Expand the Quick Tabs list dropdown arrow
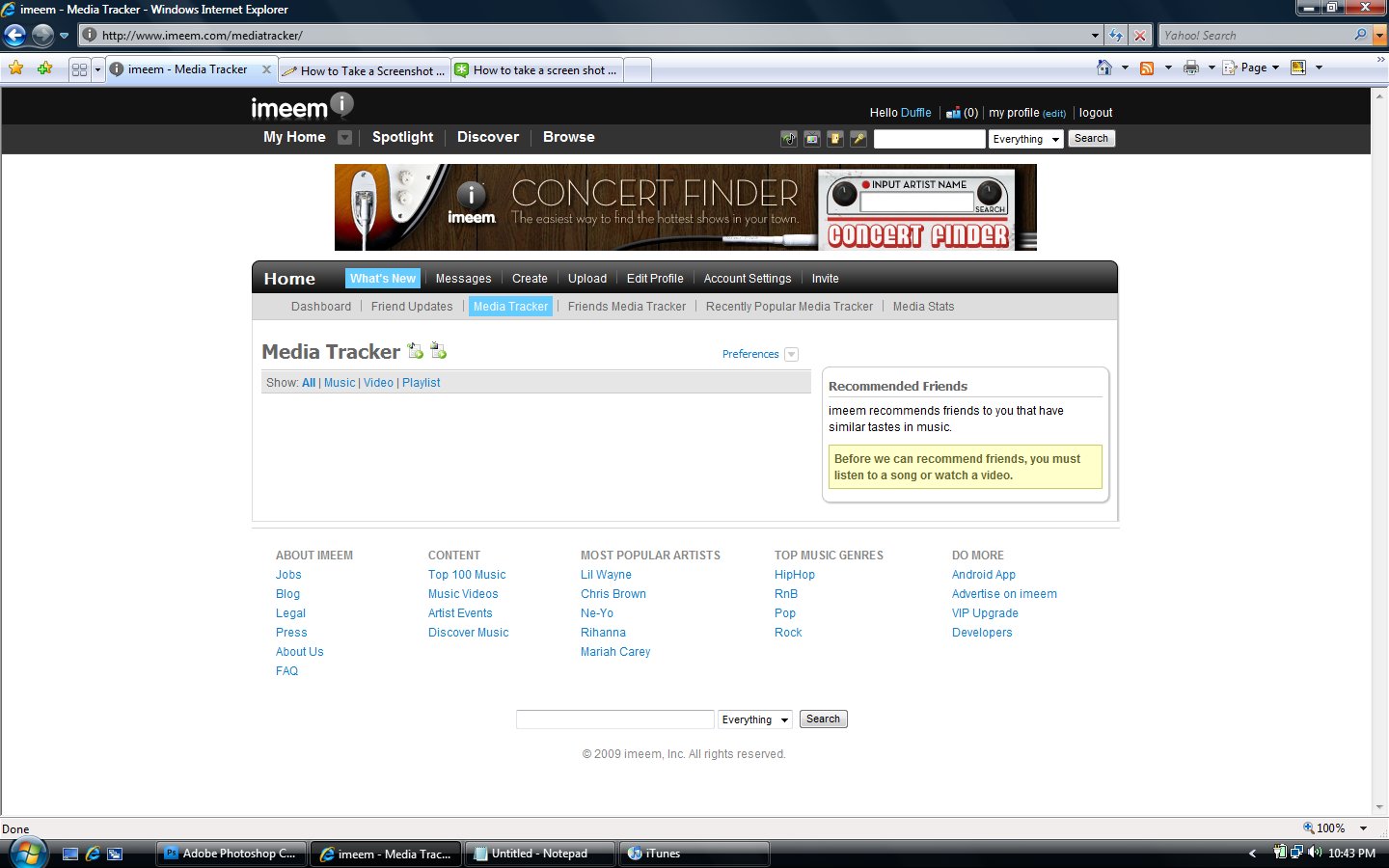1389x868 pixels. pyautogui.click(x=97, y=69)
